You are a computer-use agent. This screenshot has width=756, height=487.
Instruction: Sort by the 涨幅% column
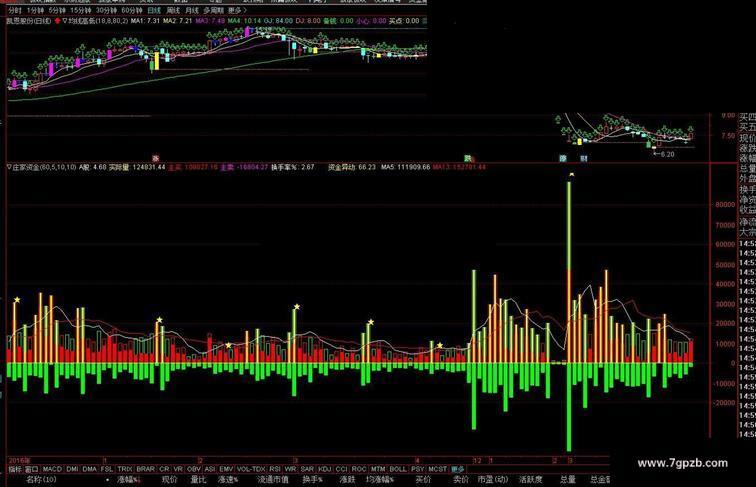(x=128, y=480)
